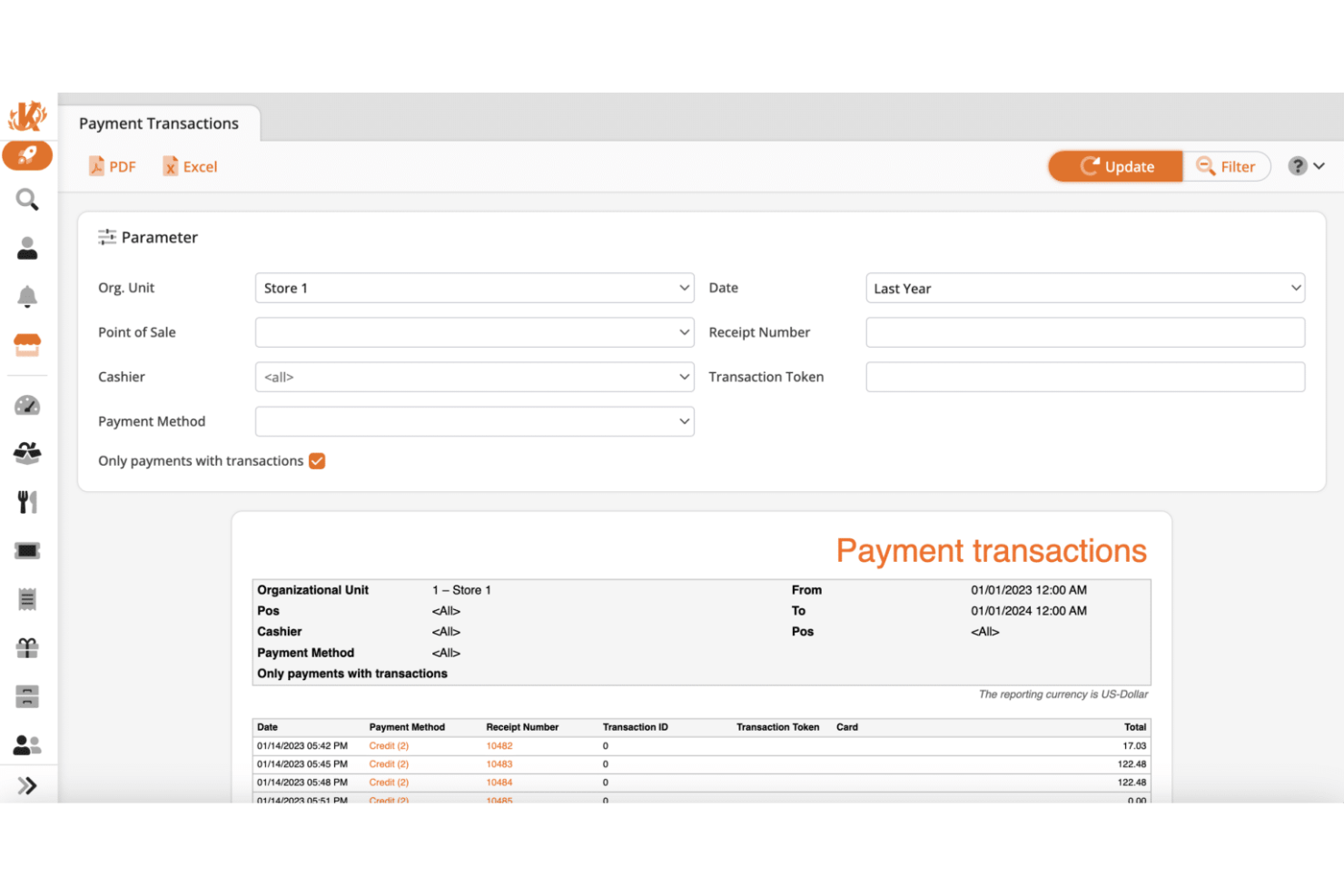Screen dimensions: 1344x896
Task: Open the notifications bell icon
Action: [x=27, y=296]
